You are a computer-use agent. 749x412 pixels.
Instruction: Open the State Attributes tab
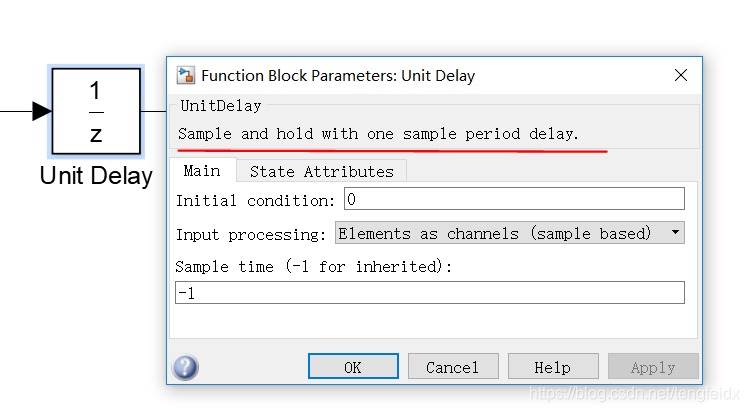click(x=321, y=172)
